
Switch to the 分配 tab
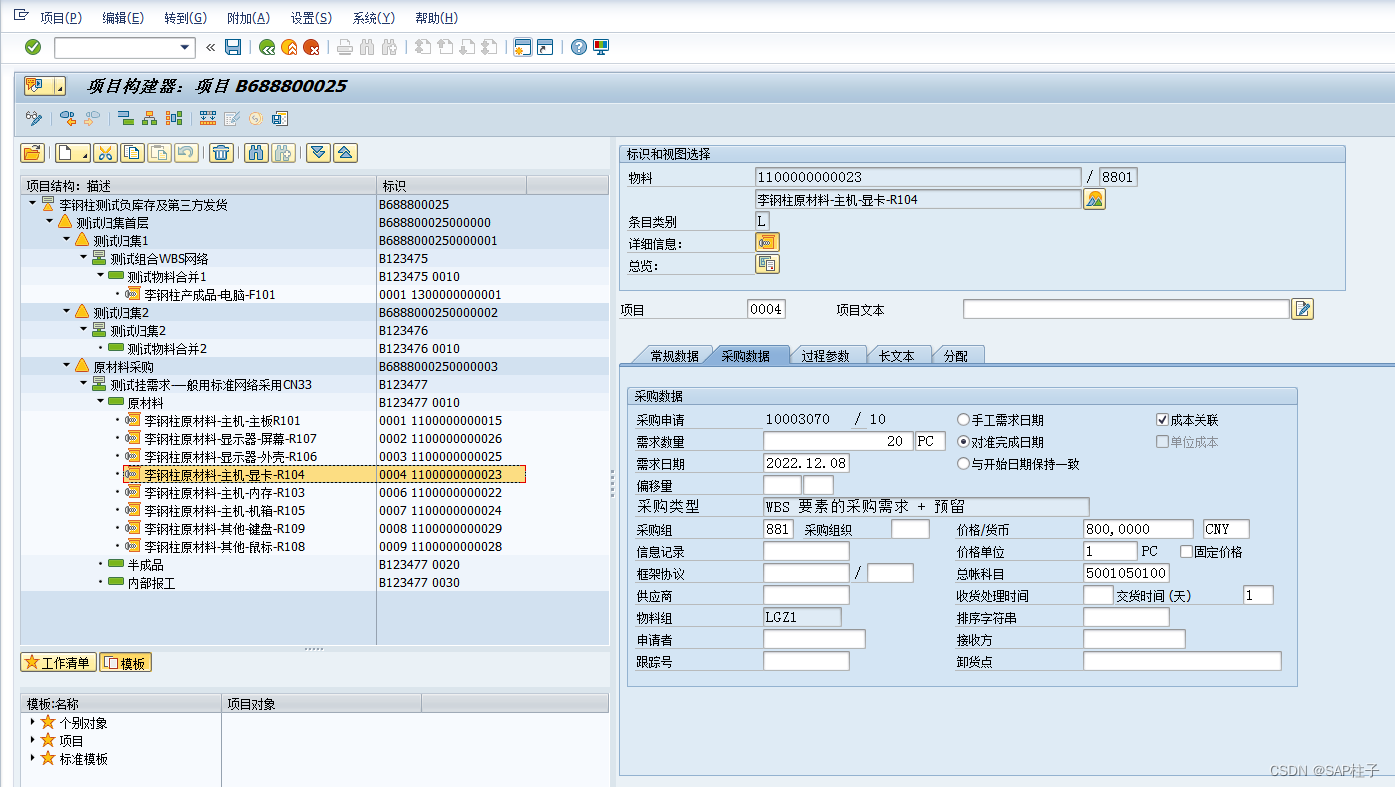[x=956, y=356]
